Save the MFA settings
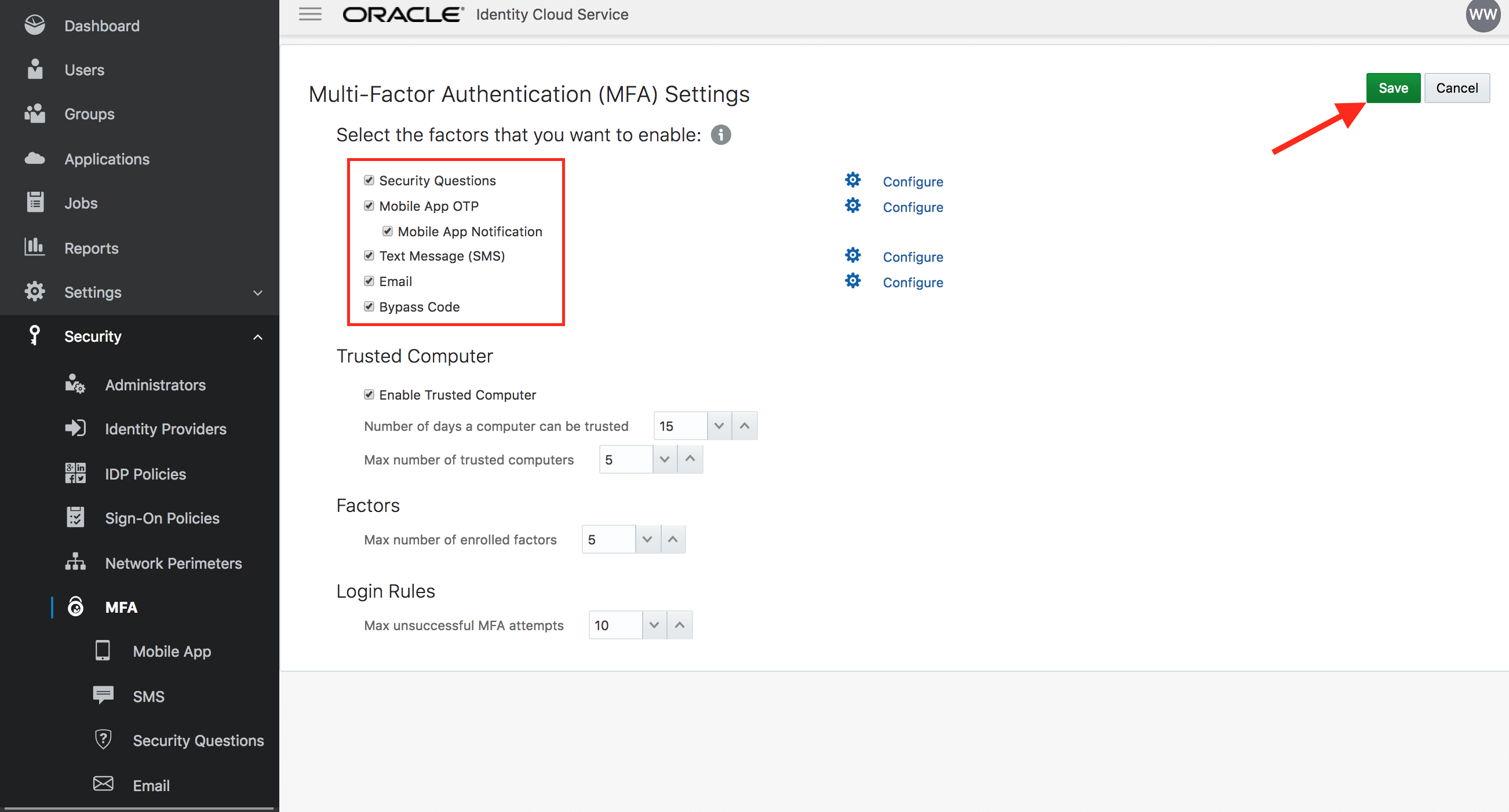1509x812 pixels. 1393,88
